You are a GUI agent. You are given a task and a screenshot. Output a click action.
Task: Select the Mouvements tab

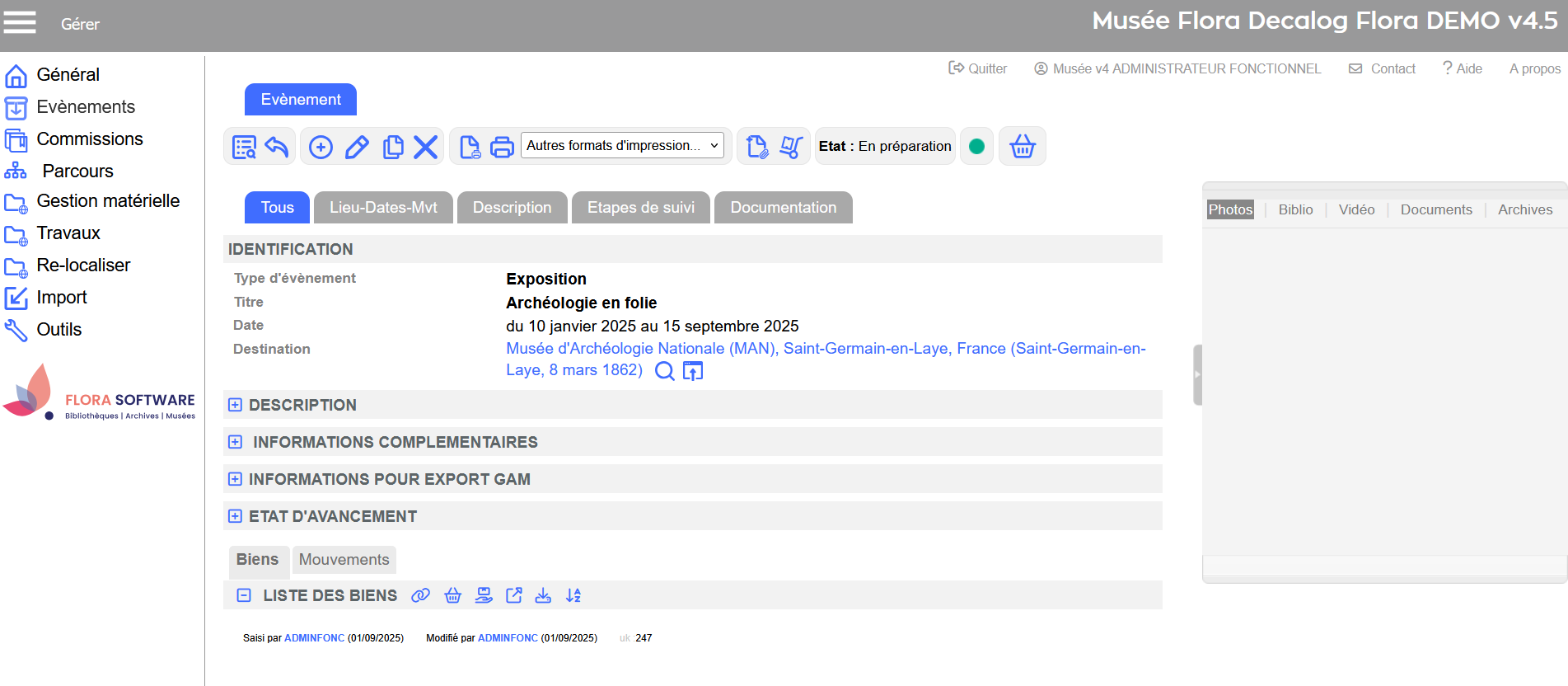[x=344, y=560]
